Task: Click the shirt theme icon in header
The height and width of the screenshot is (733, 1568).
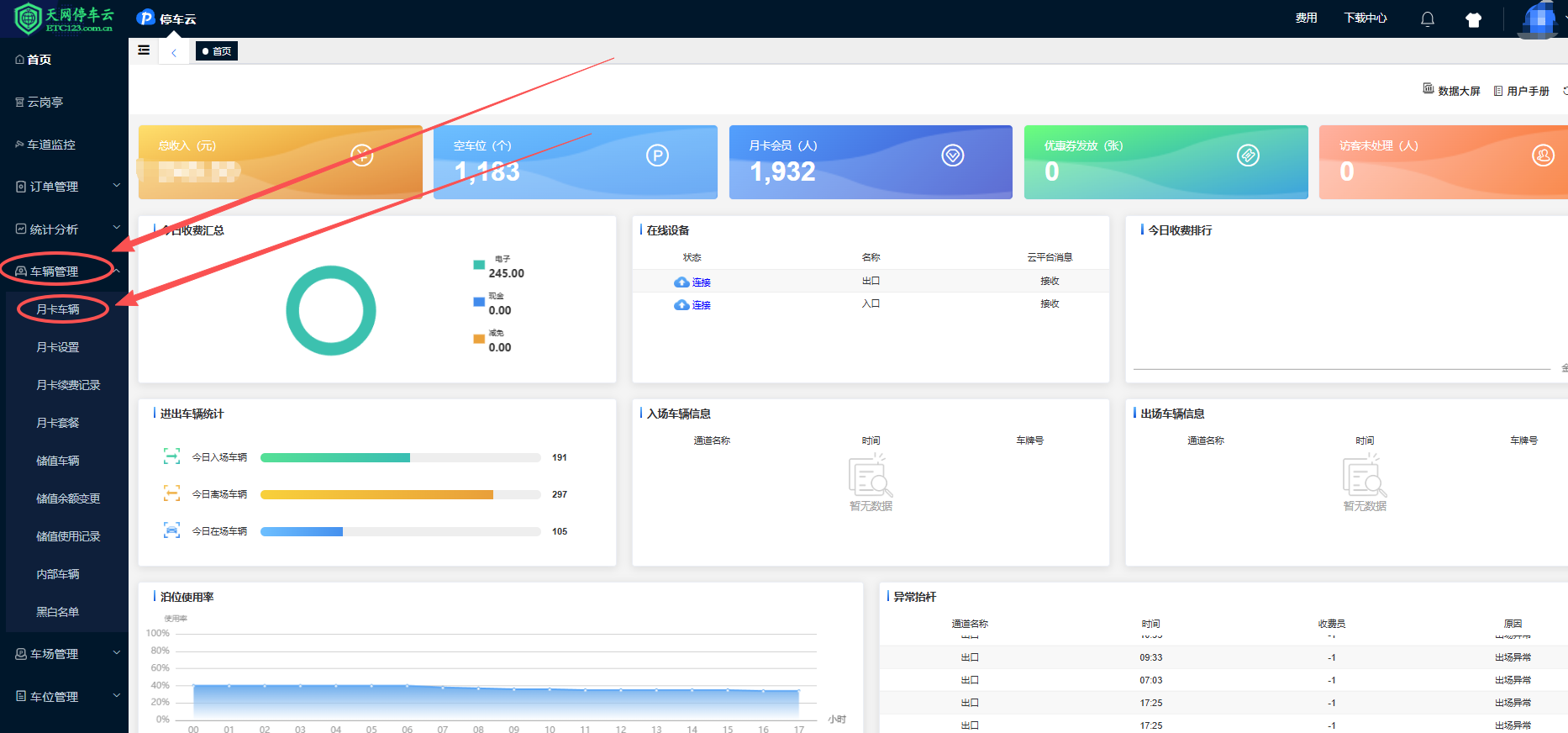Action: pos(1473,19)
